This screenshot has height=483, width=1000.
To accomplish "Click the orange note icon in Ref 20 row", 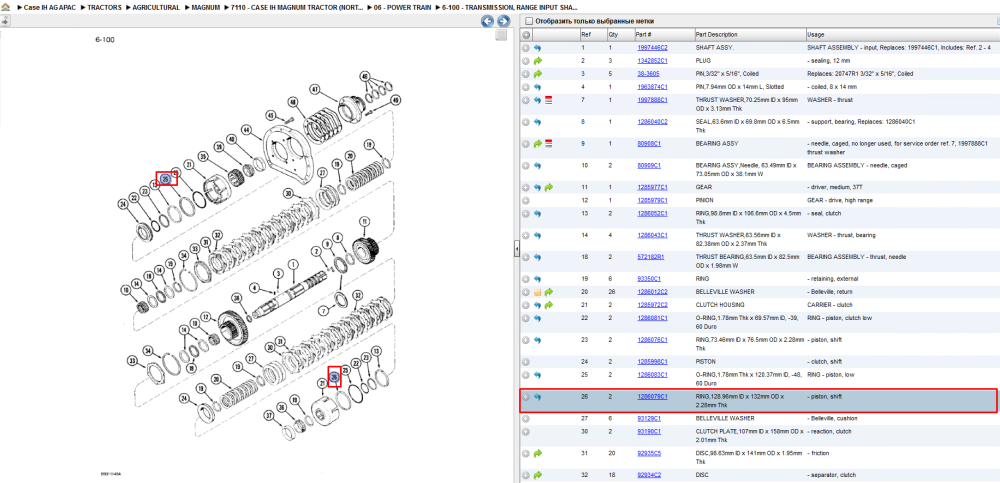I will pos(537,292).
